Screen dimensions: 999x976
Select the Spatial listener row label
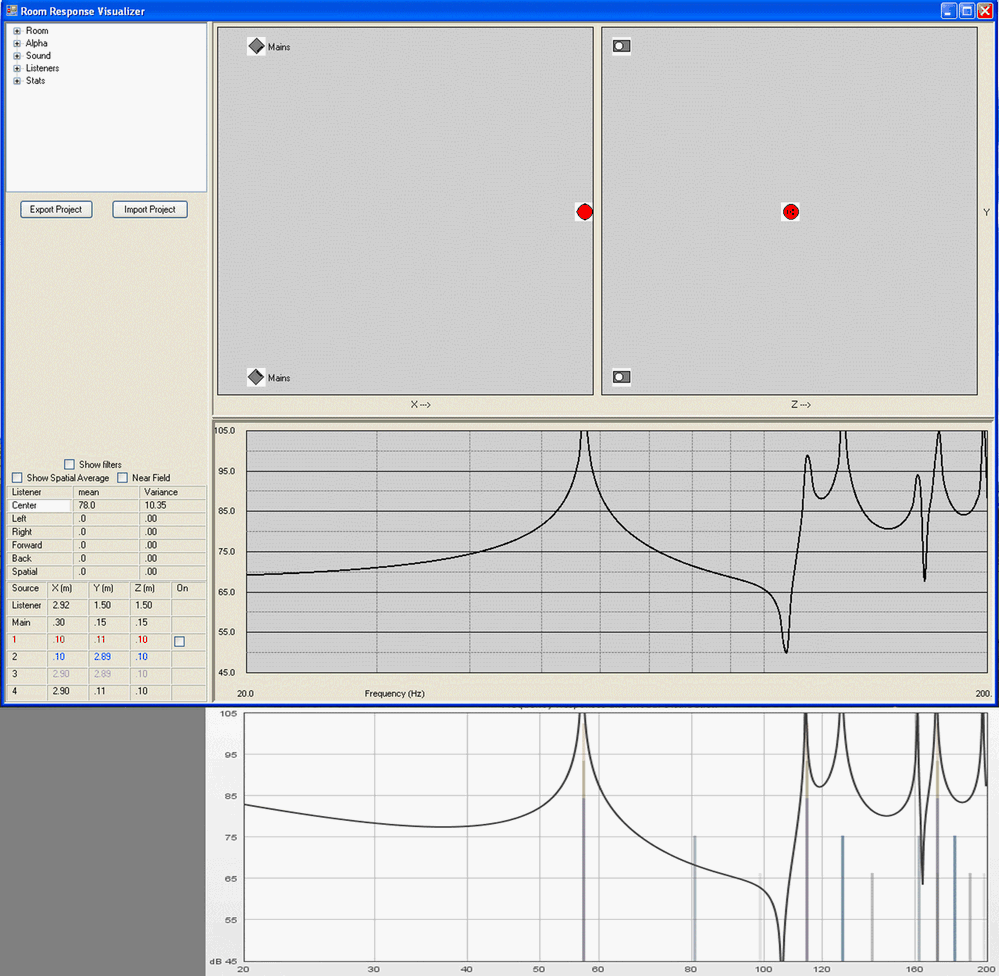click(25, 571)
